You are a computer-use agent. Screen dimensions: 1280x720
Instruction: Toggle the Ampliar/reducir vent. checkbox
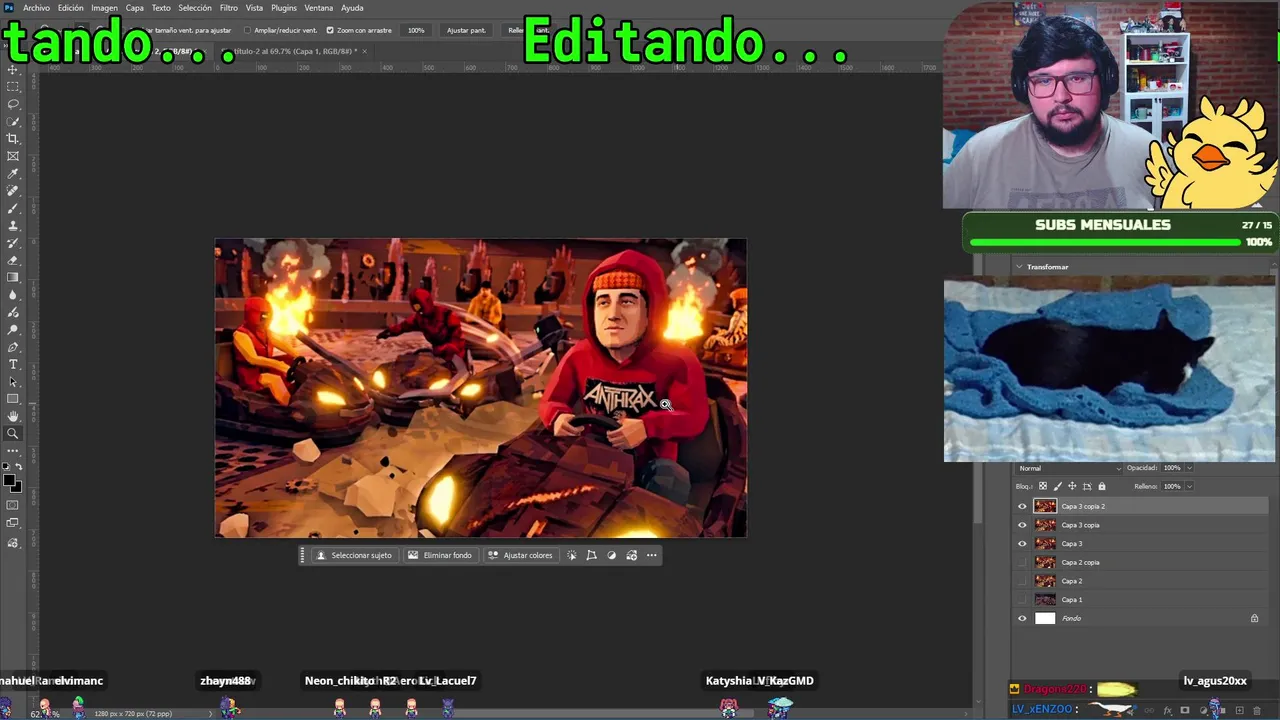tap(247, 30)
